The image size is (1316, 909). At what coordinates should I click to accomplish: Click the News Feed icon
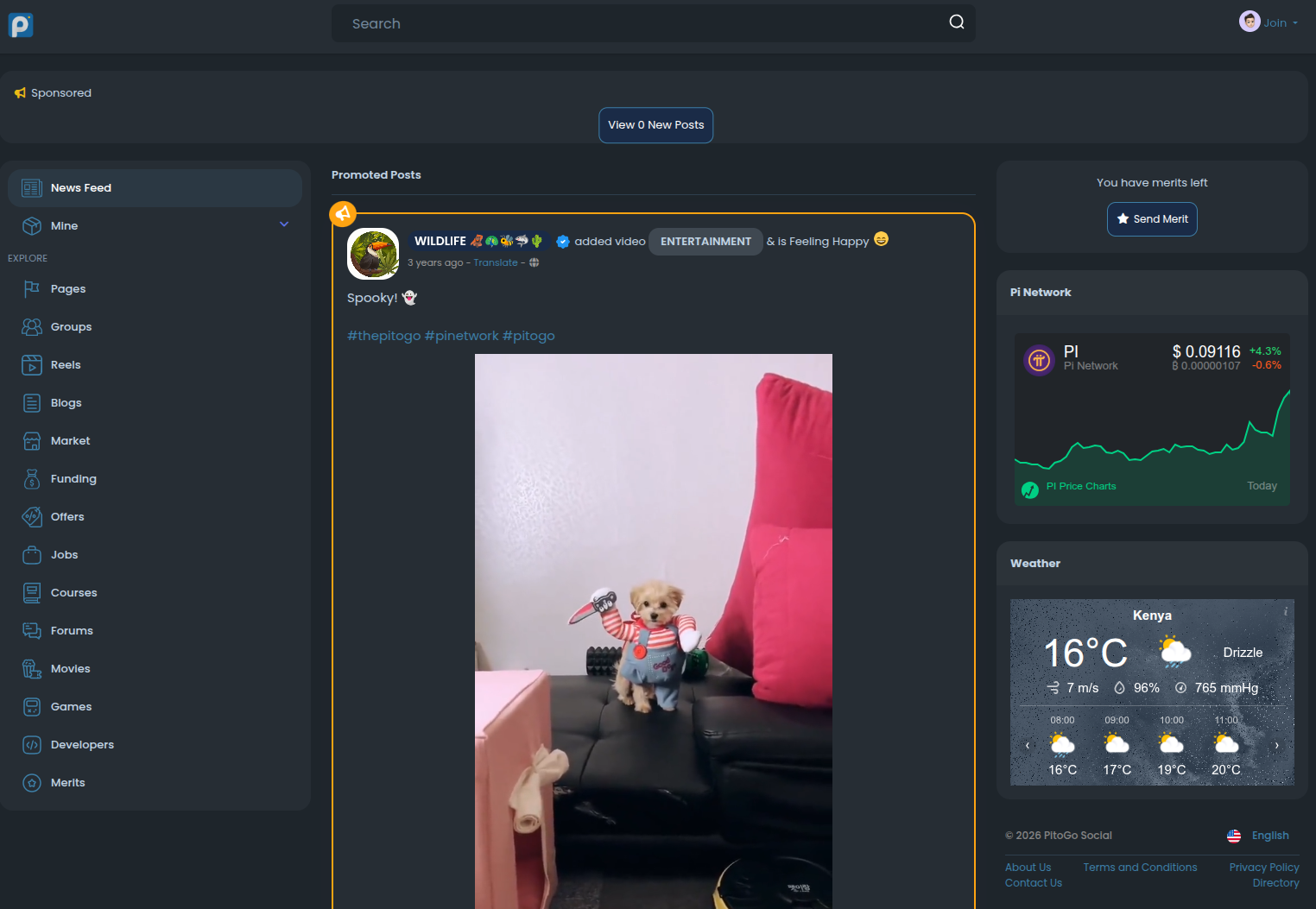click(32, 188)
